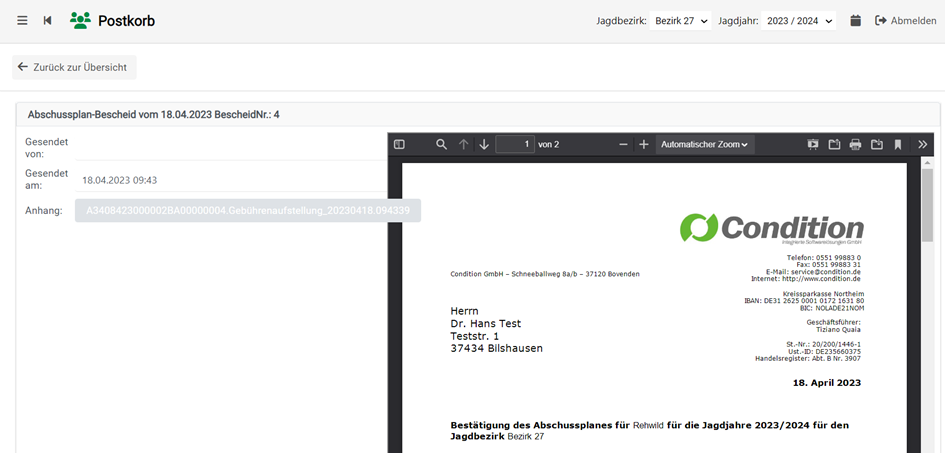This screenshot has height=453, width=945.
Task: Click Zurück zur Übersicht button
Action: [x=74, y=67]
